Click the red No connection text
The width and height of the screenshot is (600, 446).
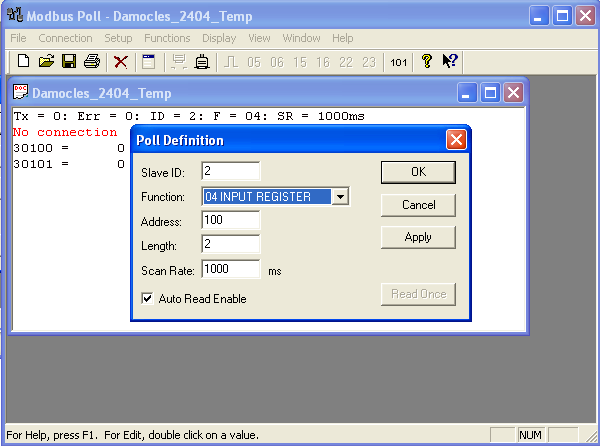point(65,132)
